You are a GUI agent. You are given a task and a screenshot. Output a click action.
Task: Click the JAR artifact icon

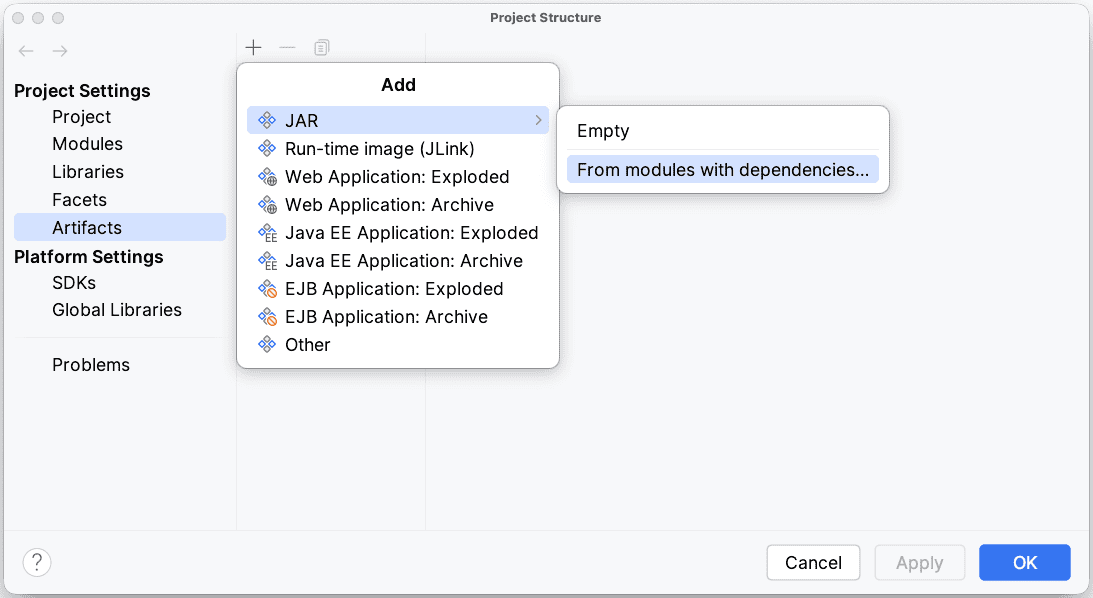point(267,121)
